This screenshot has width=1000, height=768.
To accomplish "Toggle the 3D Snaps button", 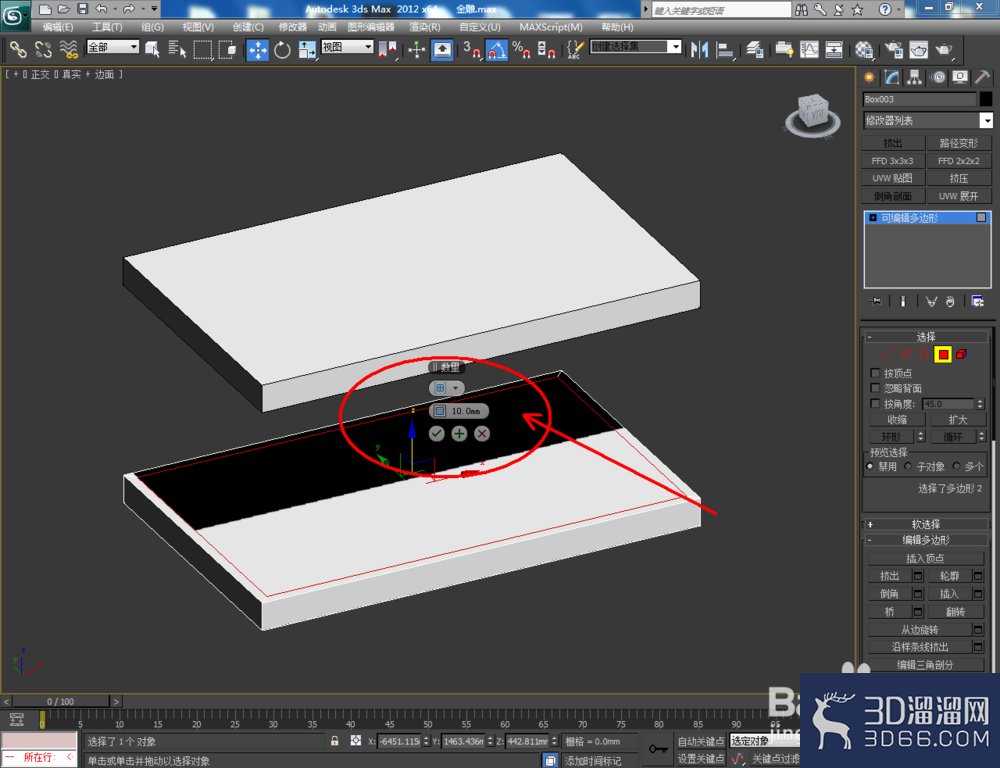I will click(x=473, y=50).
